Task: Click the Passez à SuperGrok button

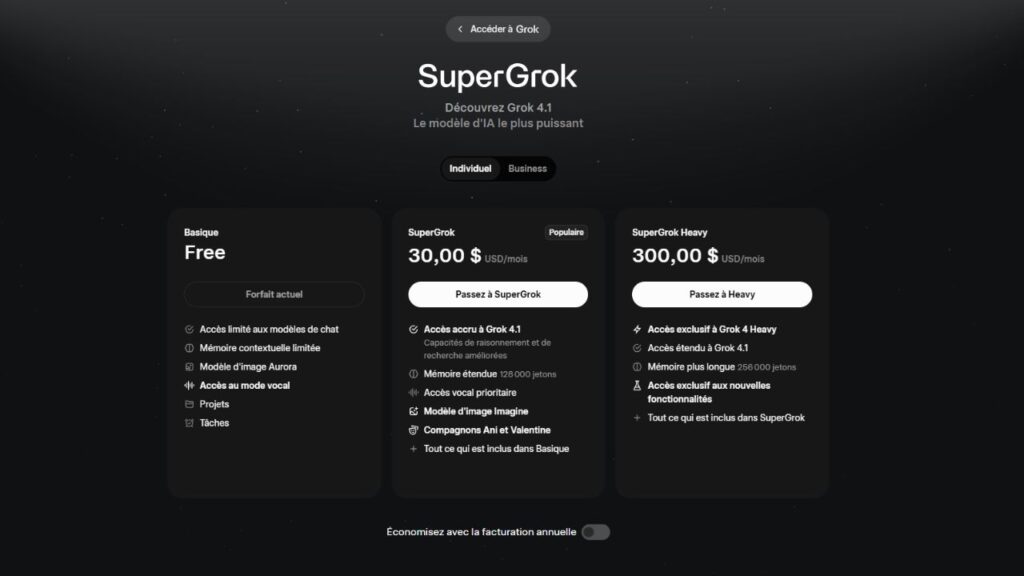Action: click(x=497, y=294)
